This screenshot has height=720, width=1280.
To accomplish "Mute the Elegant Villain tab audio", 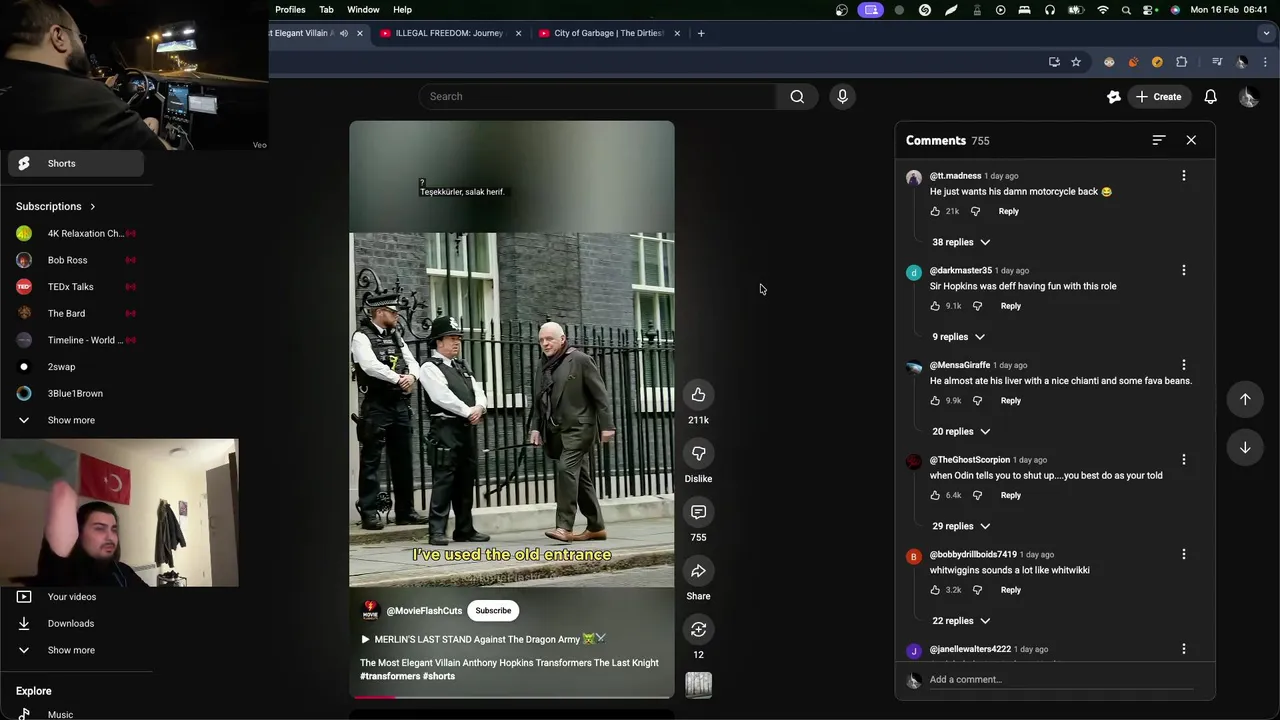I will (x=343, y=33).
